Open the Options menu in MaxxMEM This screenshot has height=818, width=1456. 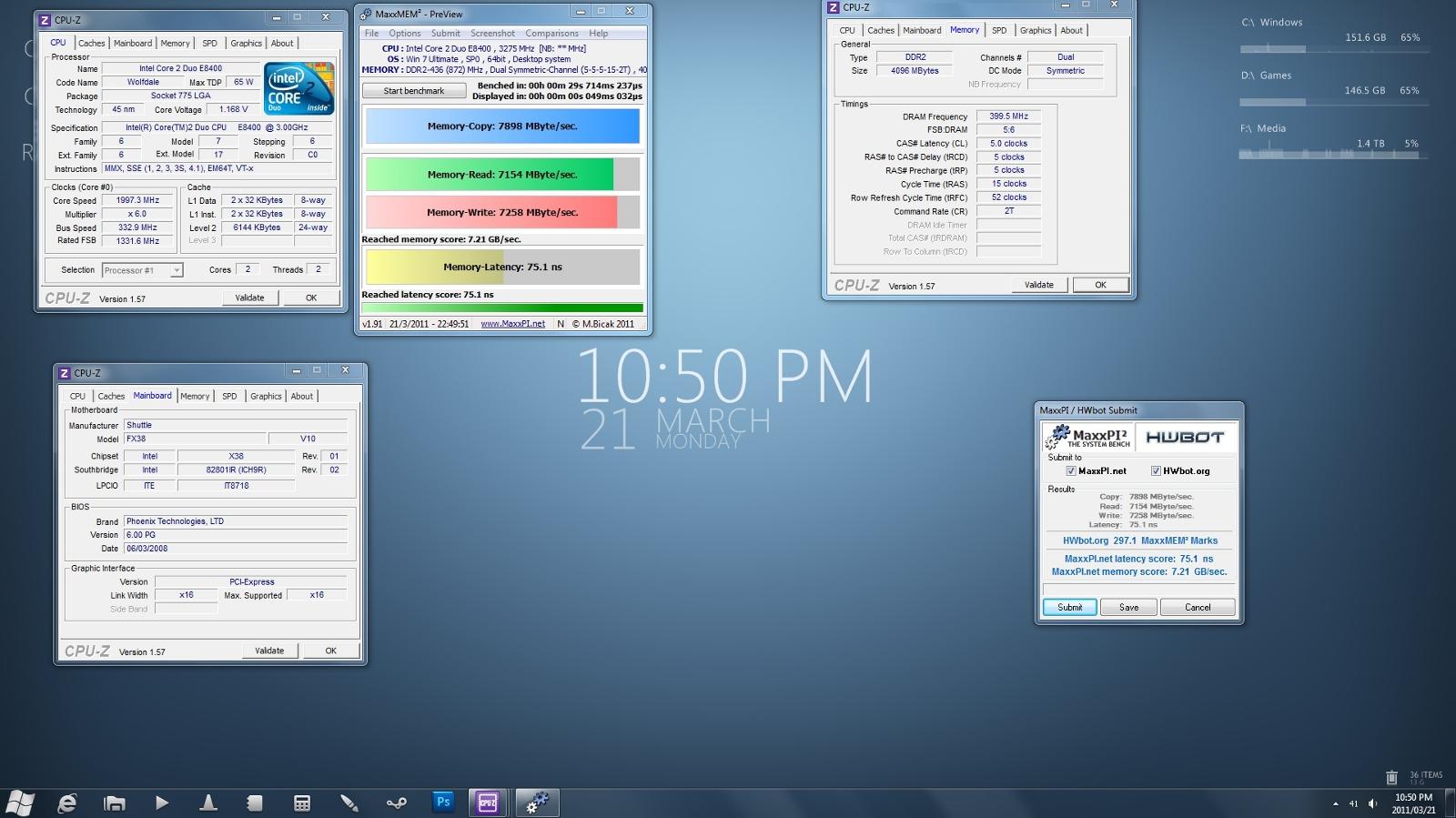tap(405, 33)
